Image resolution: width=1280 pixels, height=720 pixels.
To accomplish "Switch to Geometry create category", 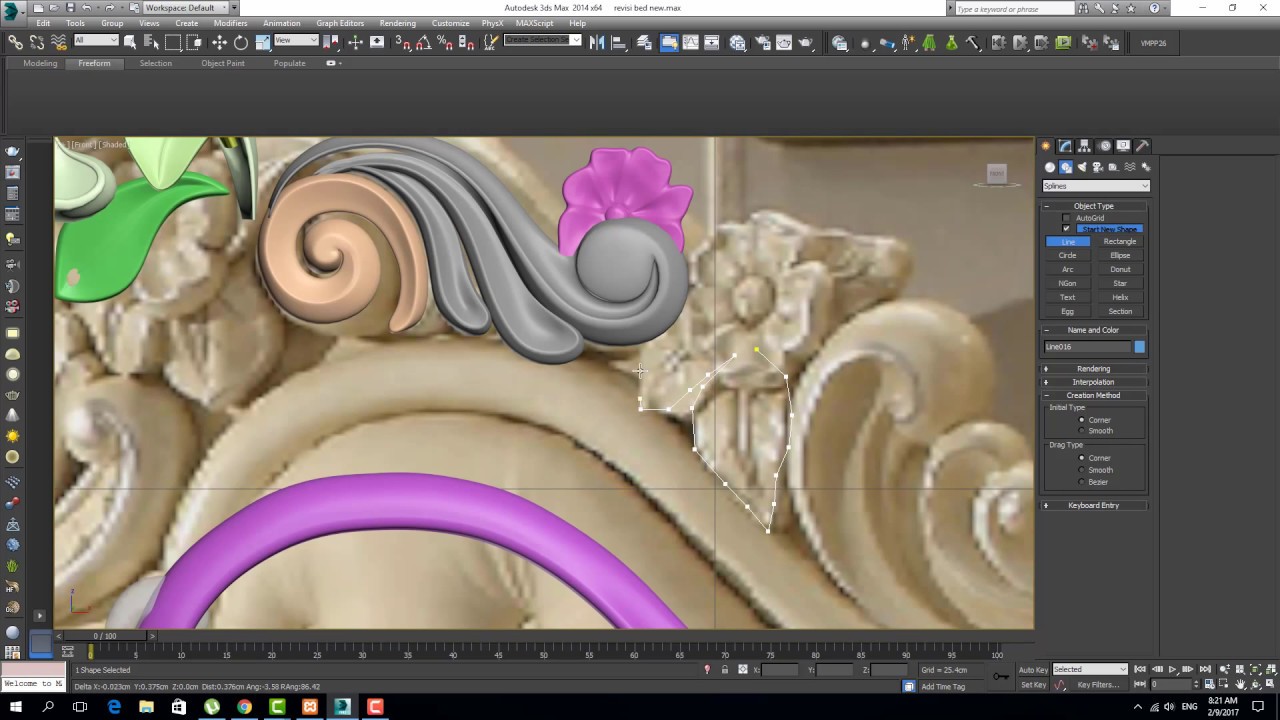I will click(1050, 167).
